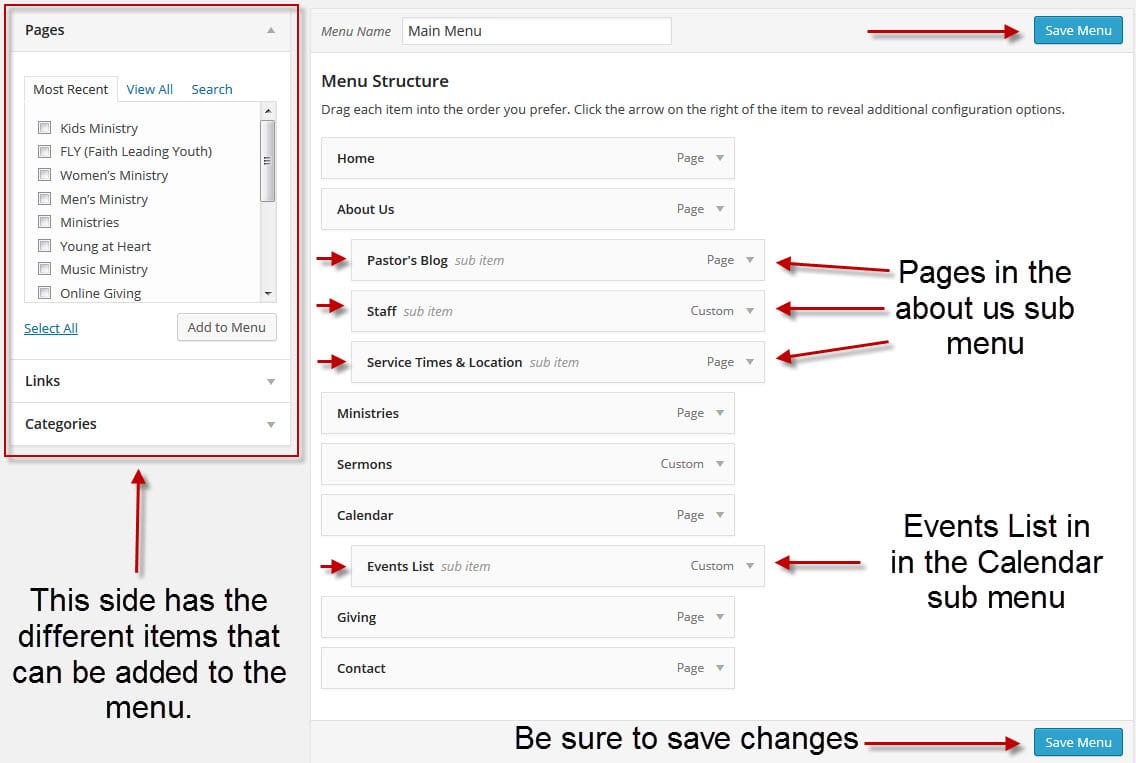Switch to the View All tab
This screenshot has width=1136, height=763.
(149, 89)
